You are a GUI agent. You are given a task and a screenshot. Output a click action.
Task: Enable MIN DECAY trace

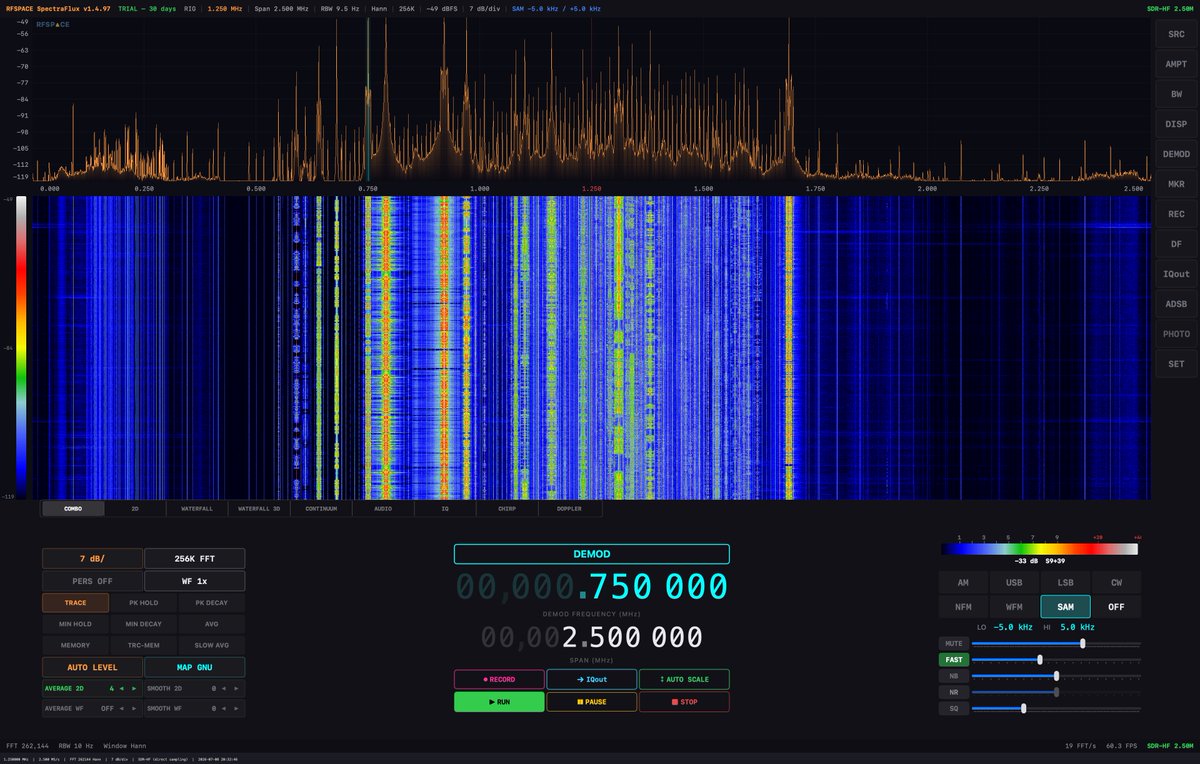(x=144, y=624)
